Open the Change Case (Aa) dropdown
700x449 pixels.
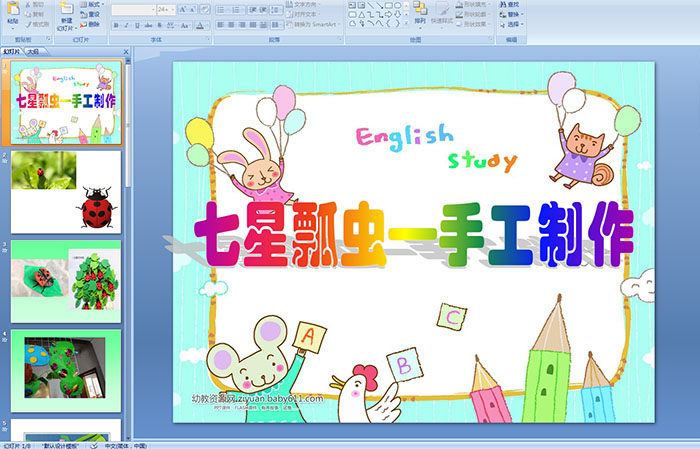(185, 25)
